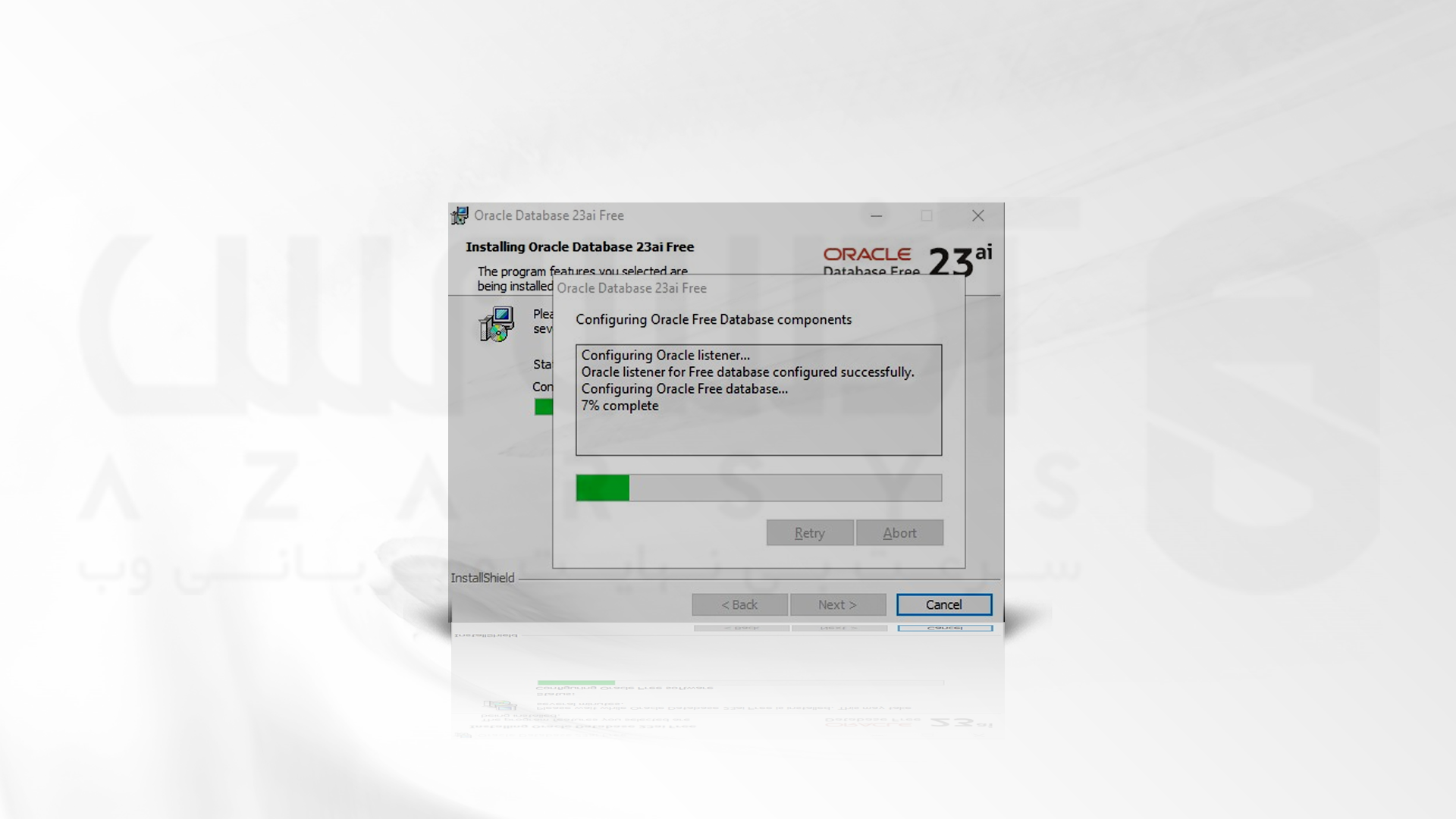This screenshot has height=819, width=1456.
Task: Click the Oracle listener success status message
Action: pos(747,371)
